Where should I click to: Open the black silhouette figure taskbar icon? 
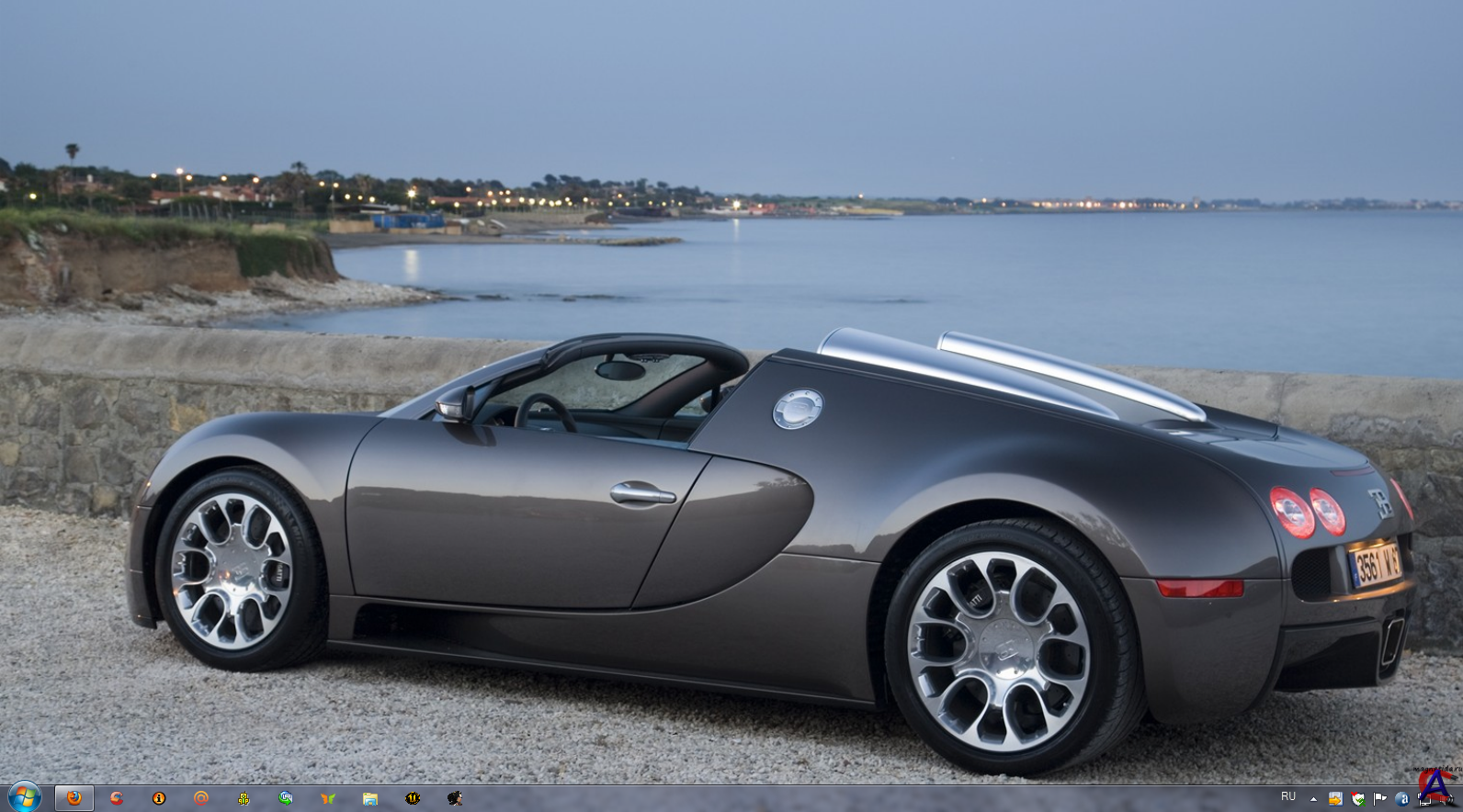click(455, 798)
